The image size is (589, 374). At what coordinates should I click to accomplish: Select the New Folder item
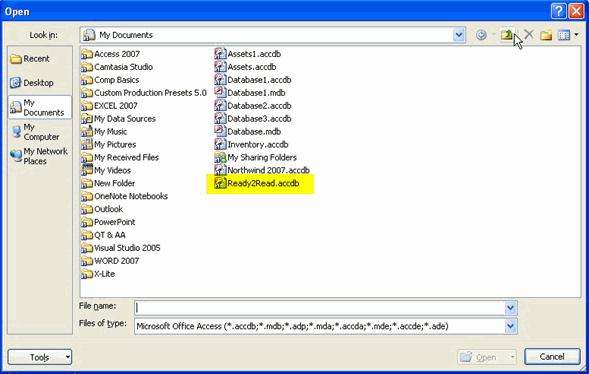[x=108, y=183]
